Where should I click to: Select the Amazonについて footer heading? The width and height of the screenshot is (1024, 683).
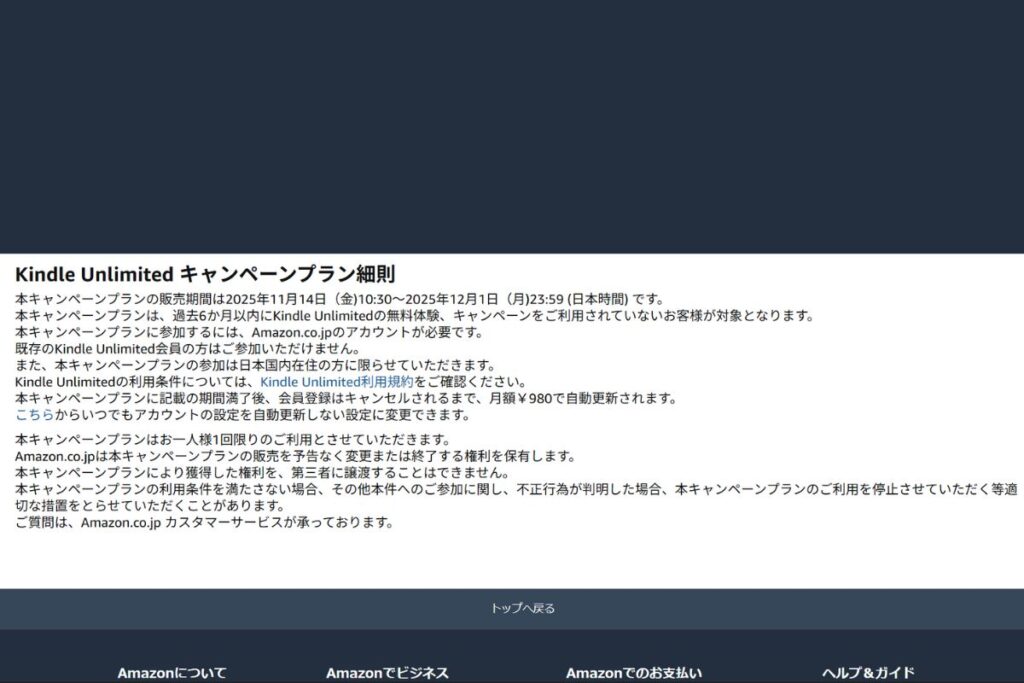coord(172,673)
